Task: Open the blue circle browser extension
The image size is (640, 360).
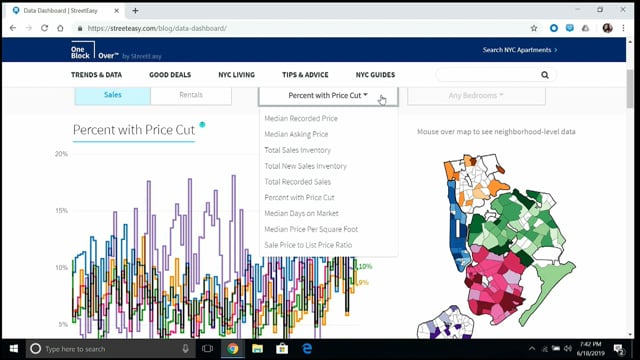Action: (x=554, y=28)
